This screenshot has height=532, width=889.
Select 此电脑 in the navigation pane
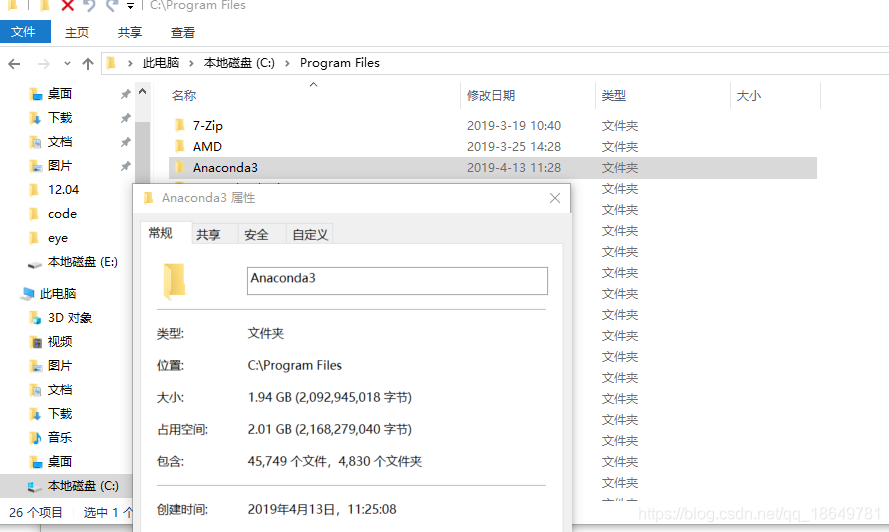(58, 293)
